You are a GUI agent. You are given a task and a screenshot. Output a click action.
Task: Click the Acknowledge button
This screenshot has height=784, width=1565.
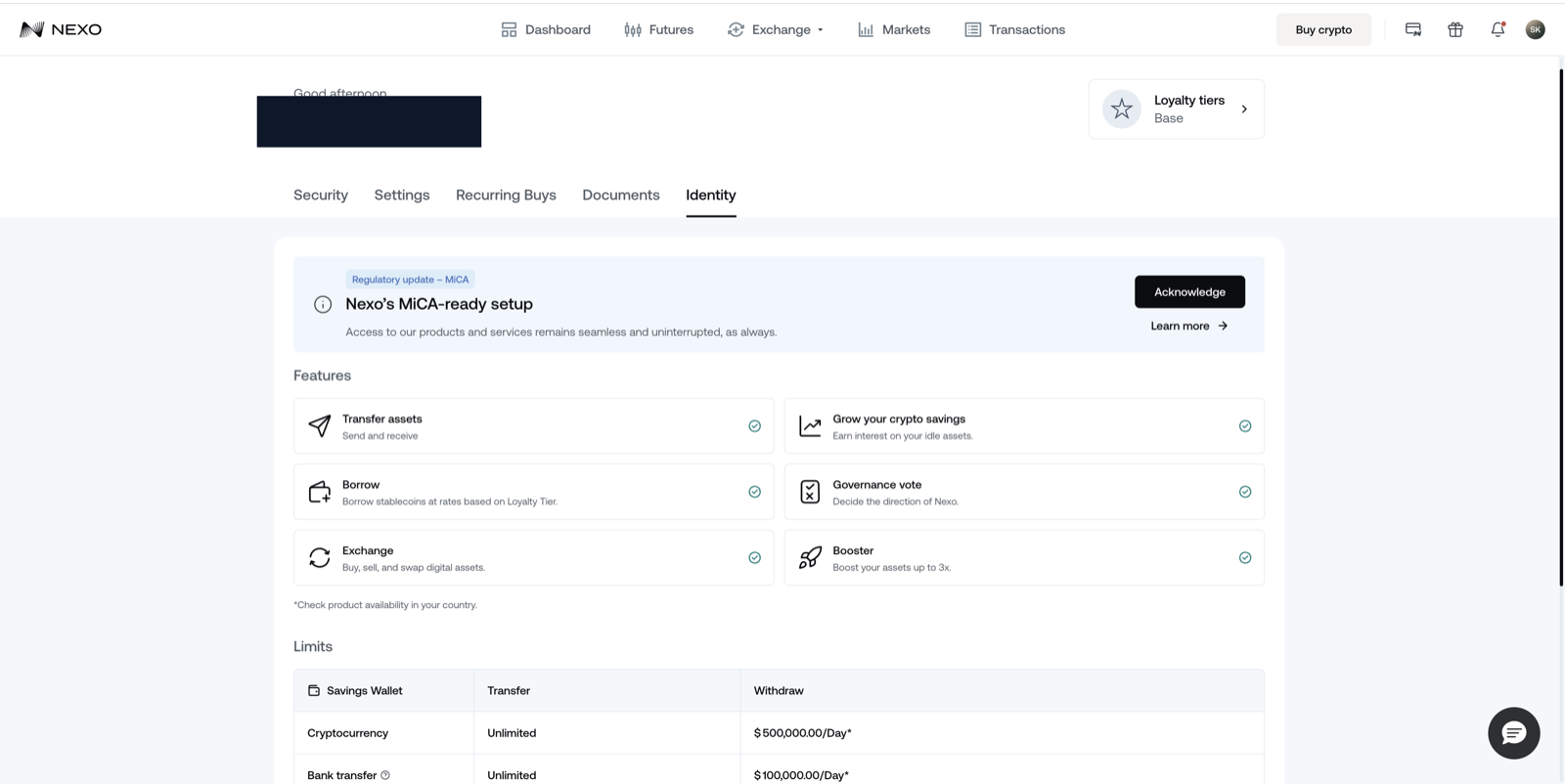(x=1189, y=291)
